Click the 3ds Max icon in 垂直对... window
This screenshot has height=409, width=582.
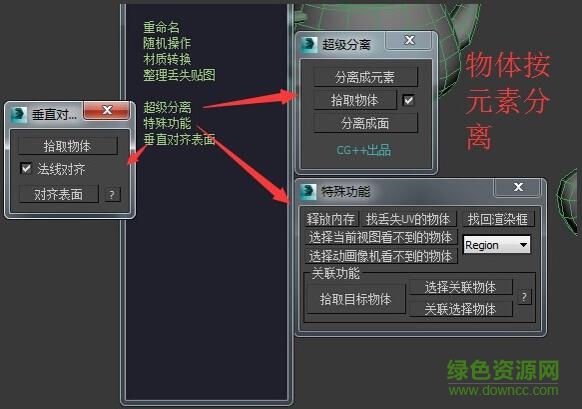click(19, 114)
